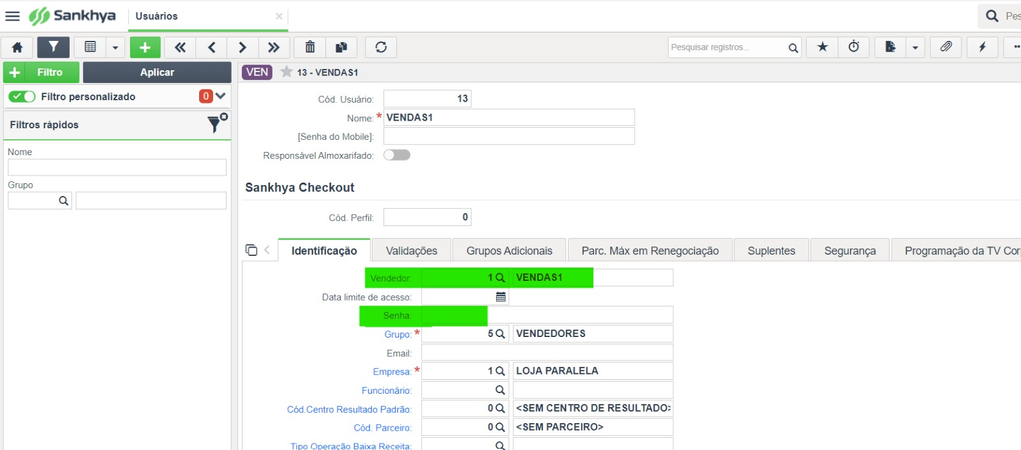Click the Pesquisar registros search field
This screenshot has height=450, width=1021.
coord(728,48)
